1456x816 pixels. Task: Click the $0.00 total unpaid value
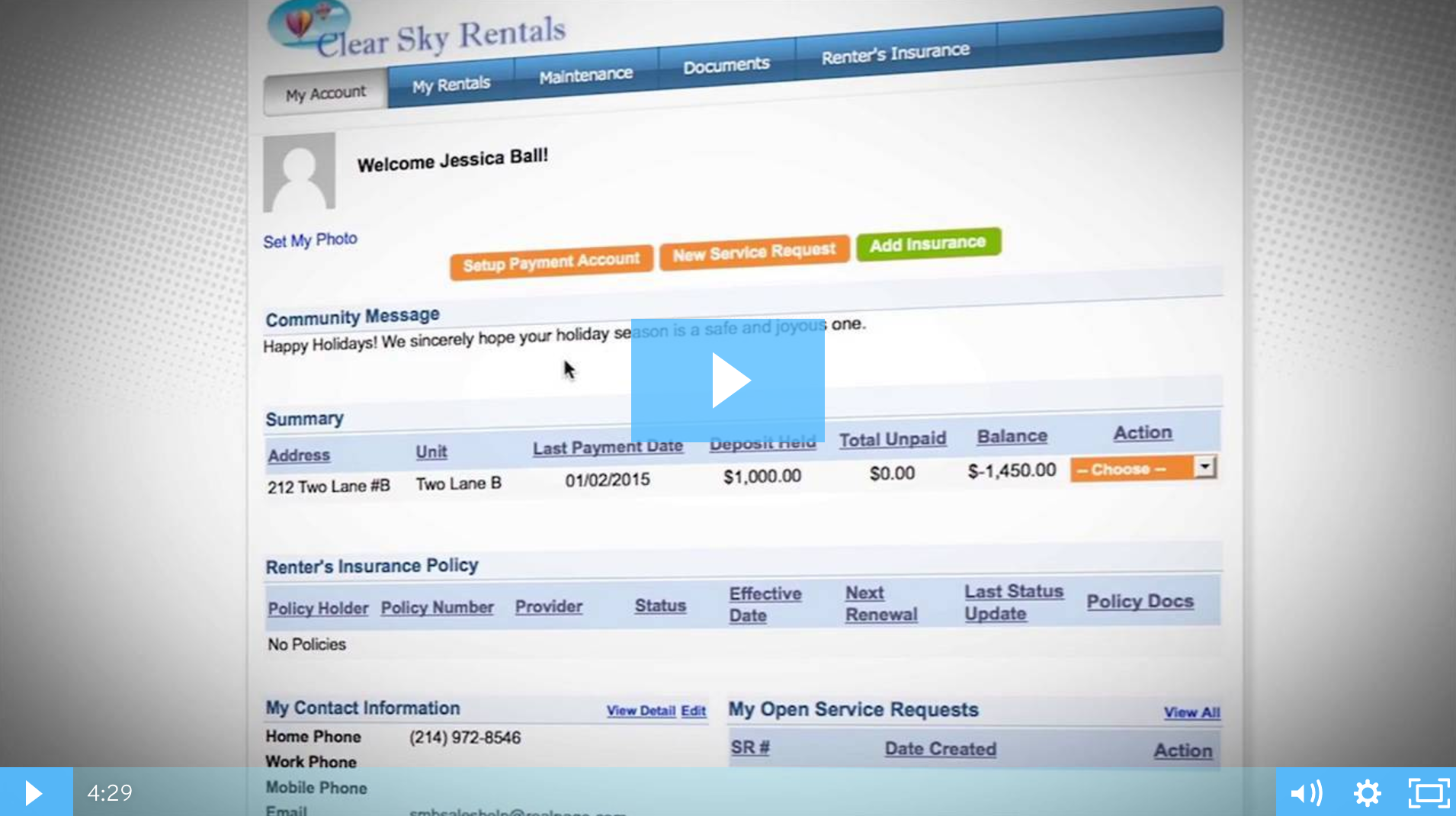pyautogui.click(x=892, y=474)
